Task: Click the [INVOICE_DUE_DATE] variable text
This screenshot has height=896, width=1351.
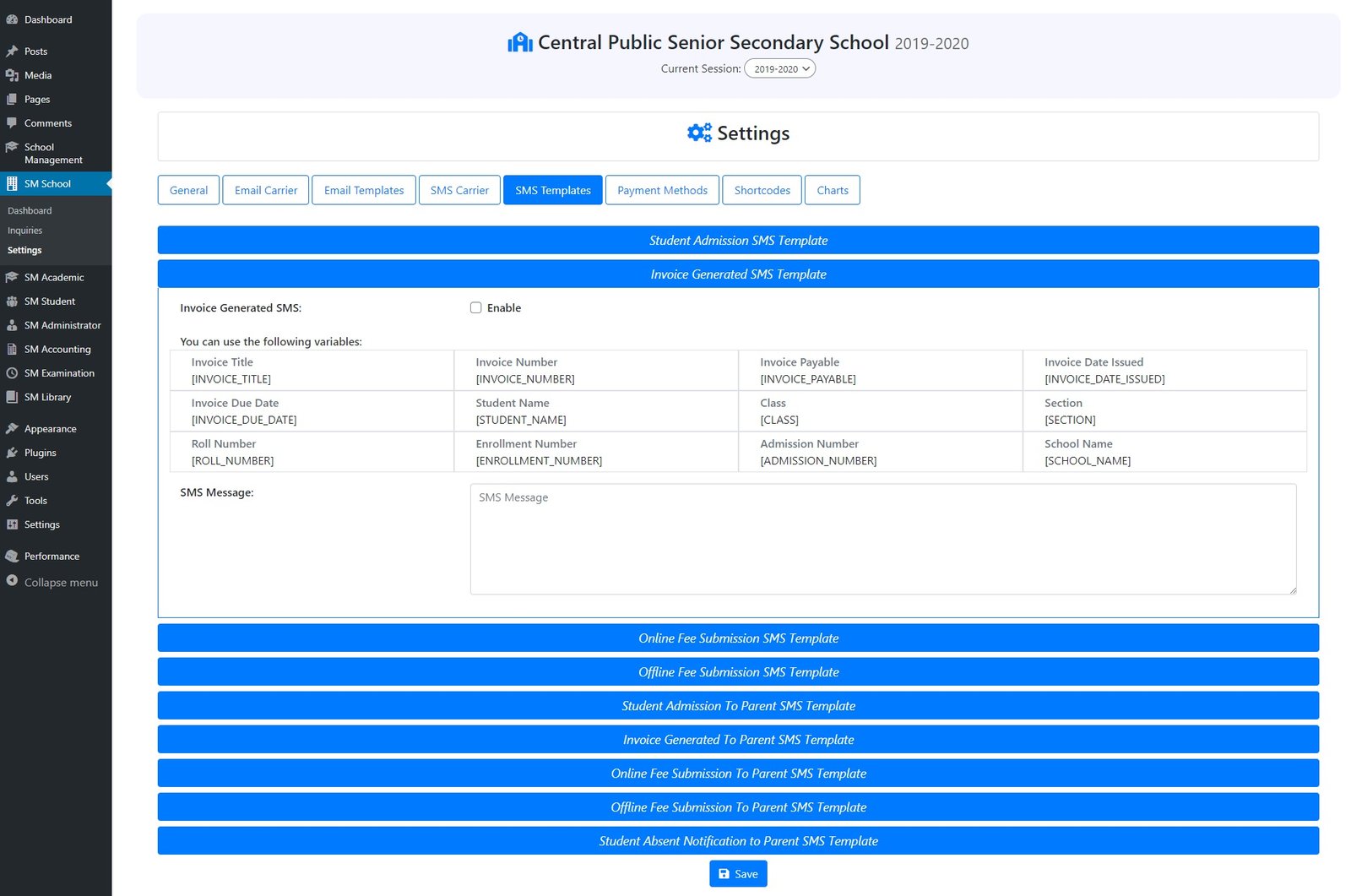Action: point(244,420)
